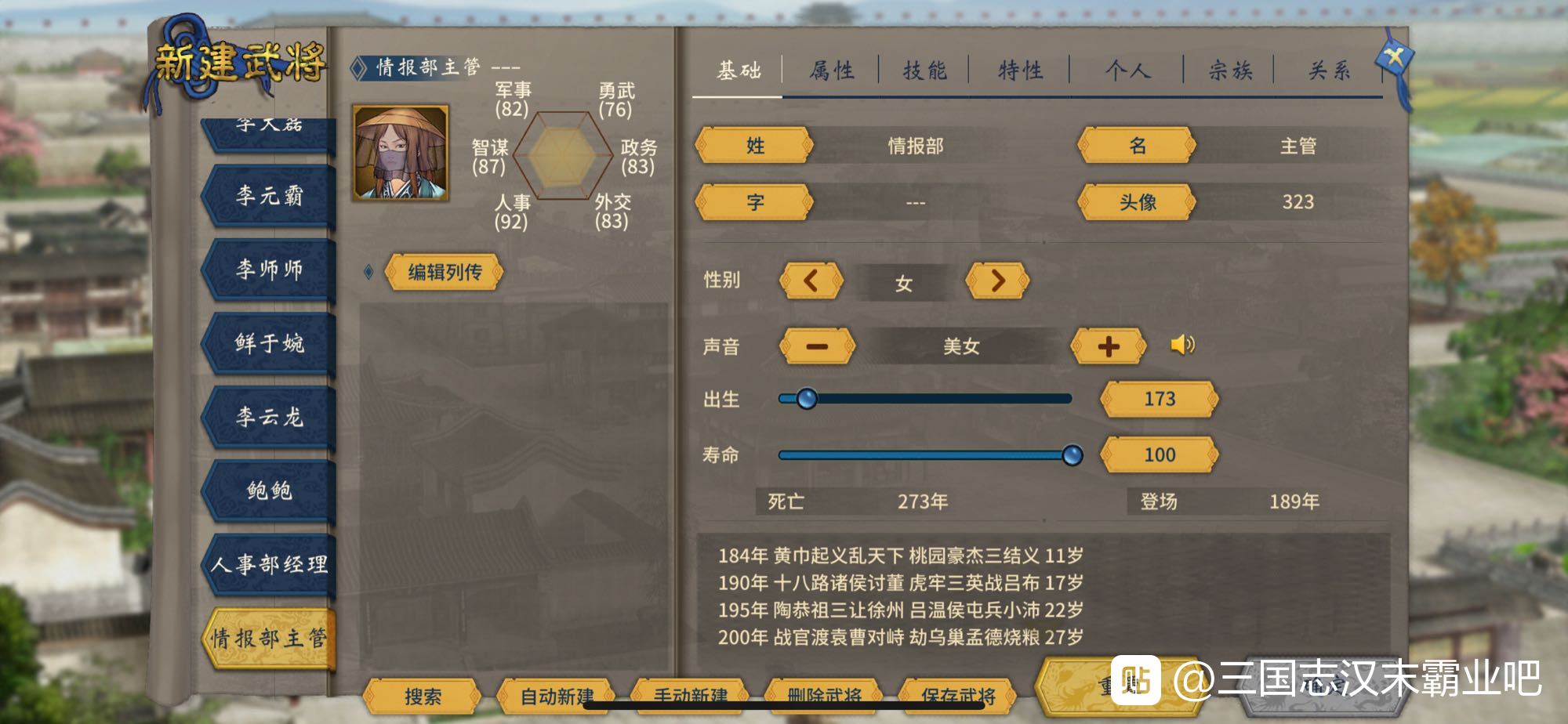Click the attribute hexagon radar chart
Screen dimensions: 1568x724
(564, 155)
